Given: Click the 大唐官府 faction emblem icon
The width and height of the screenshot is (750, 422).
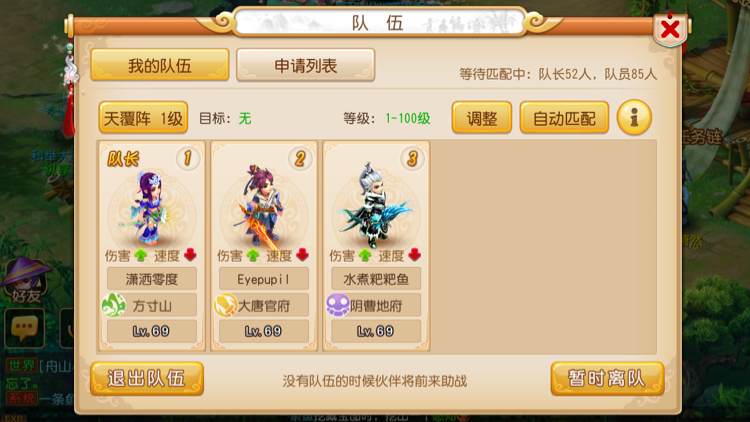Looking at the screenshot, I should [x=226, y=305].
